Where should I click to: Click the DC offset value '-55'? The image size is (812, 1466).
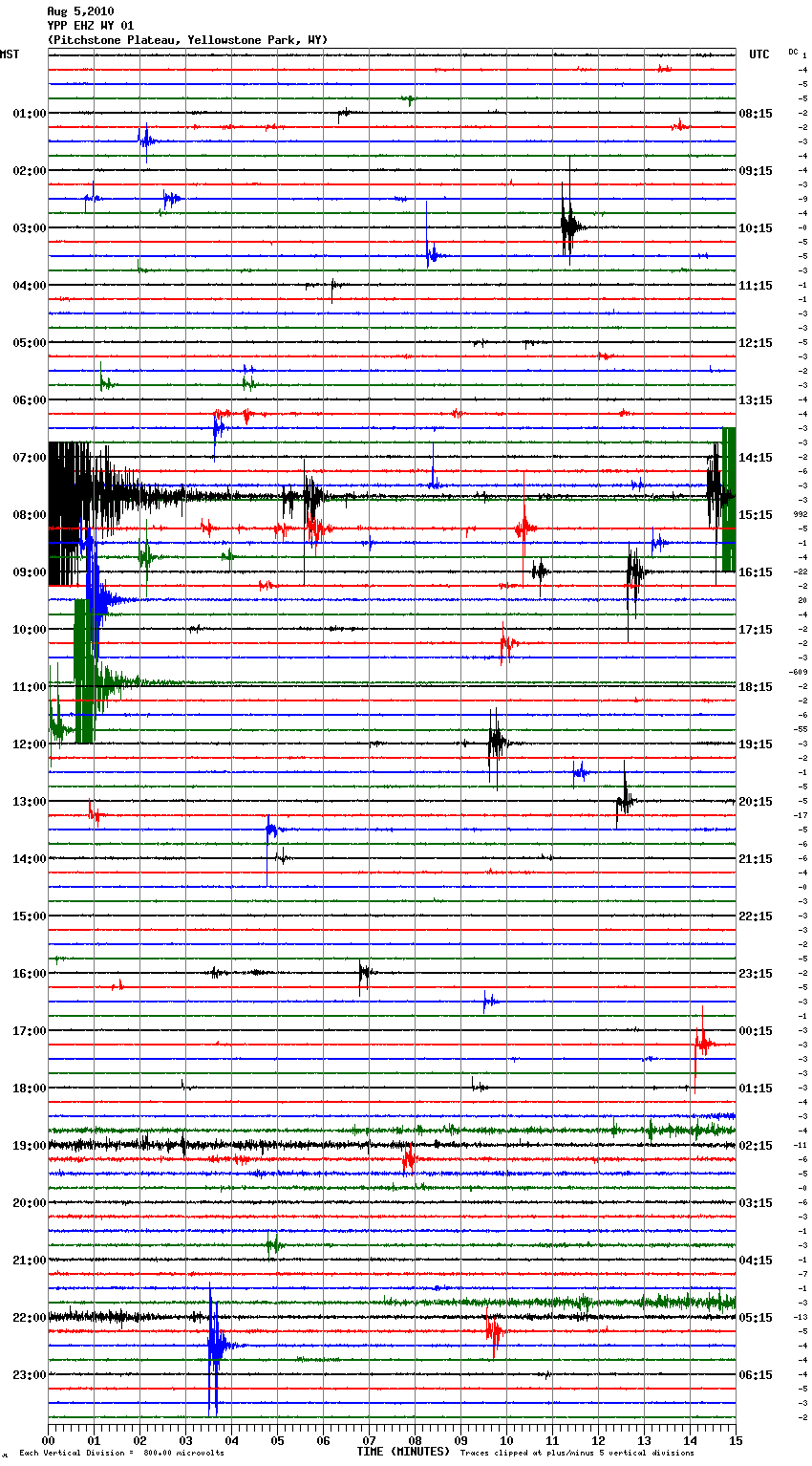click(x=801, y=730)
